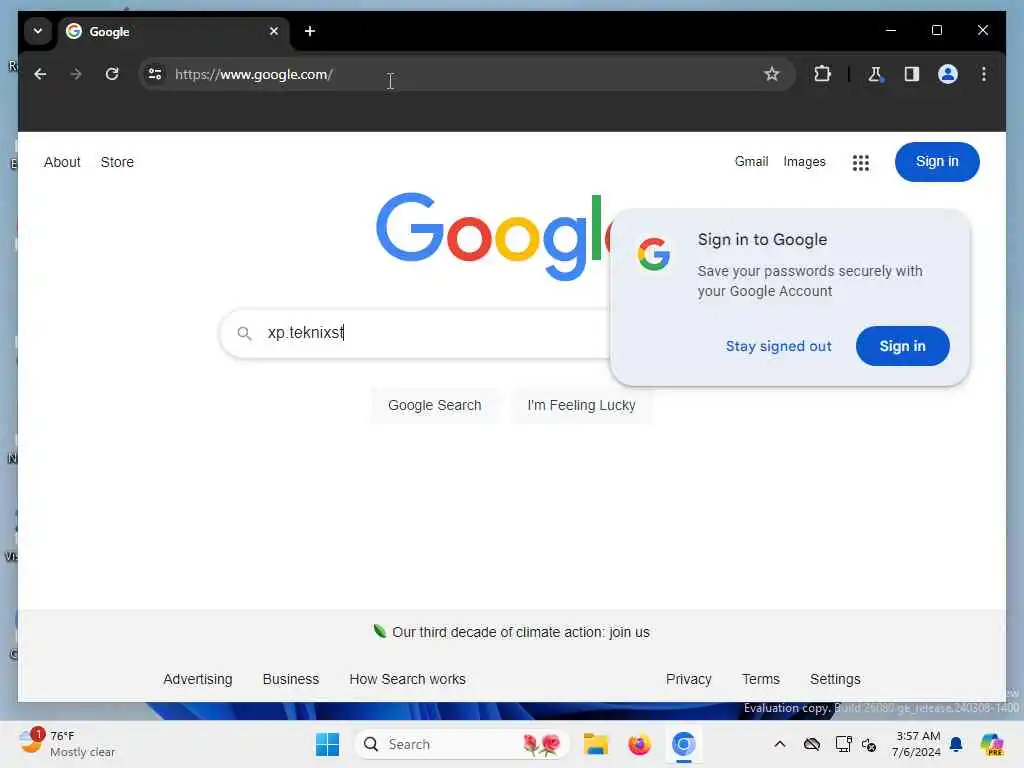Click the cloud sync tray icon

[812, 744]
